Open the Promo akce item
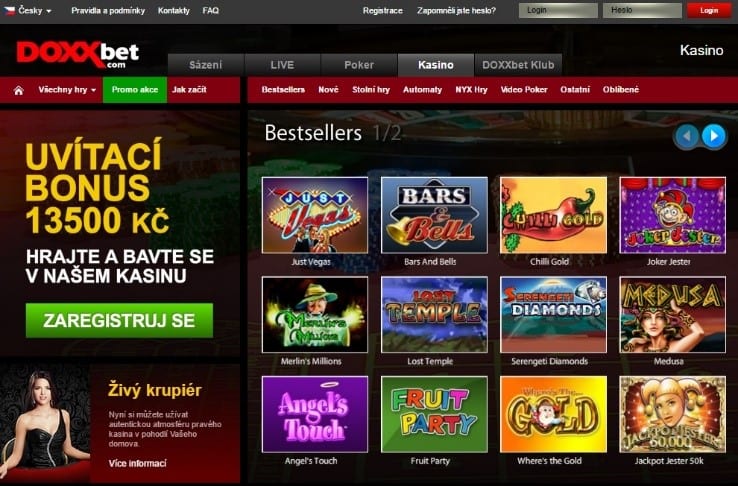 135,90
